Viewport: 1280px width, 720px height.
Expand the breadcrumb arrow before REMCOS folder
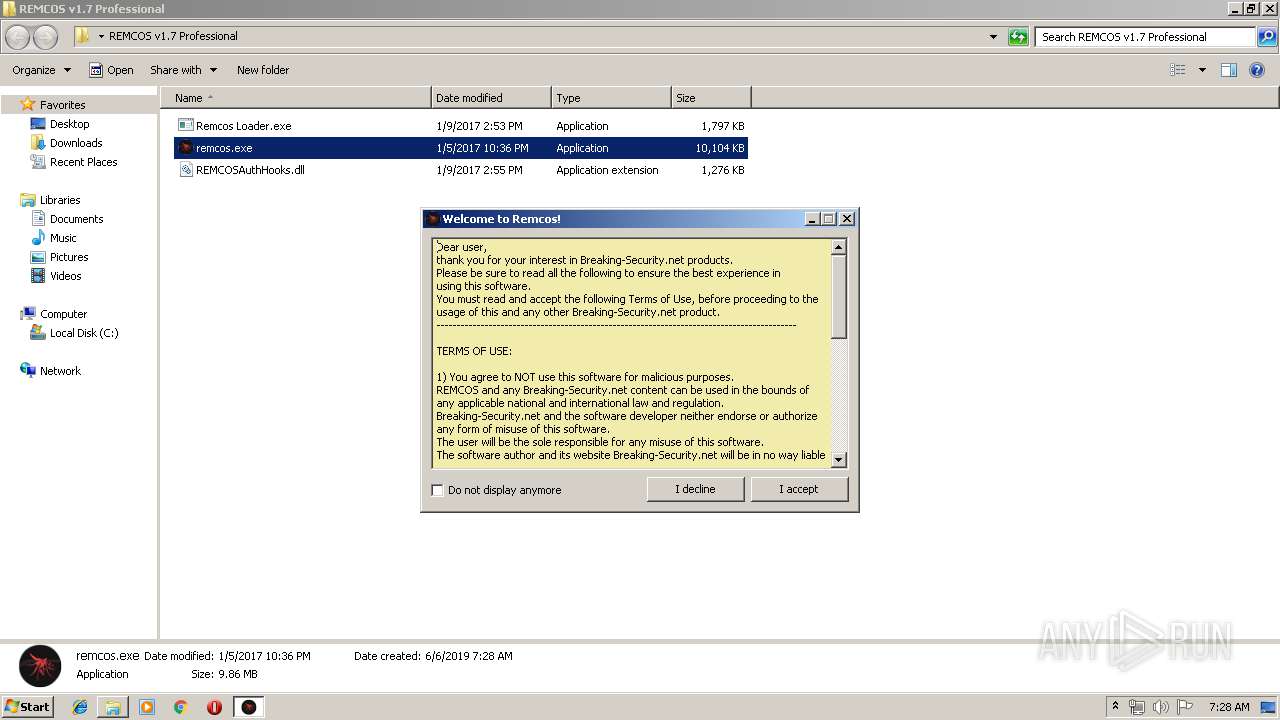click(101, 36)
